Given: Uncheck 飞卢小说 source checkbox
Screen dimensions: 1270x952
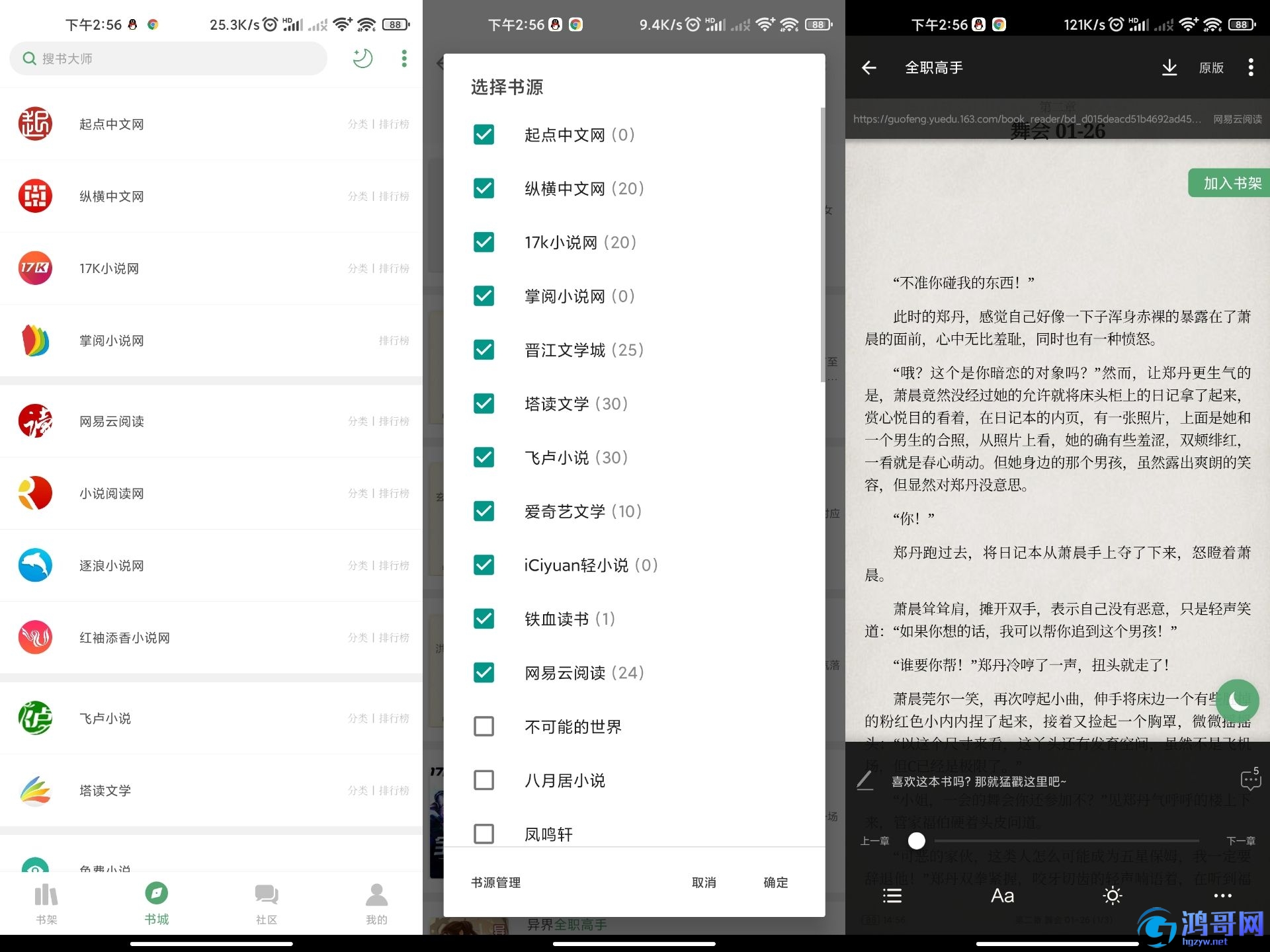Looking at the screenshot, I should click(x=484, y=457).
